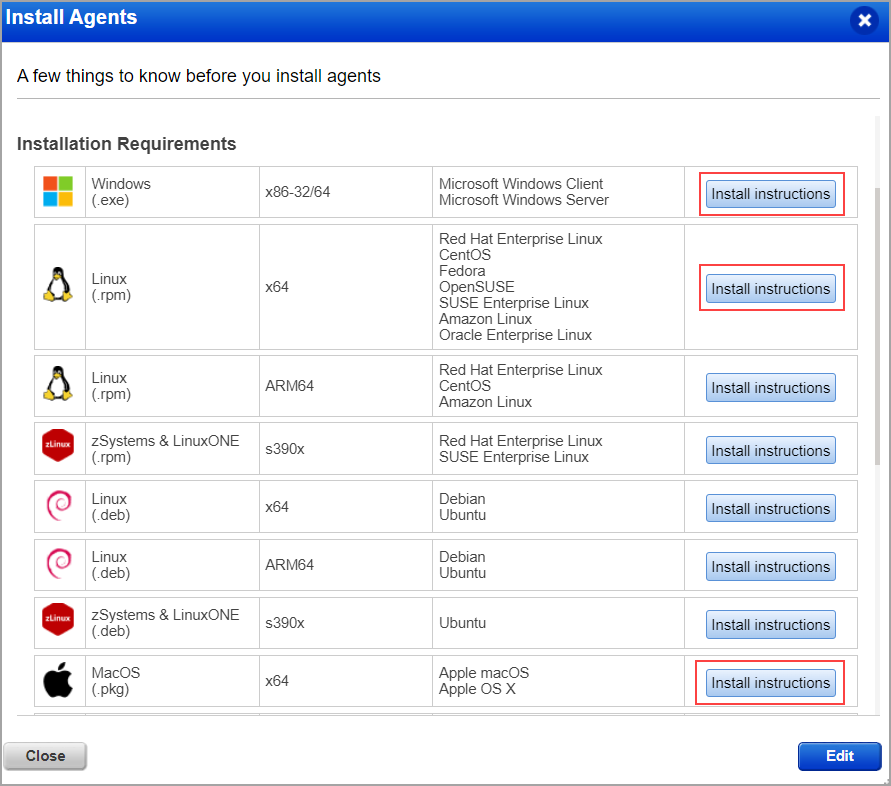Click the Apple icon for MacOS pkg
Viewport: 891px width, 786px height.
[x=57, y=681]
